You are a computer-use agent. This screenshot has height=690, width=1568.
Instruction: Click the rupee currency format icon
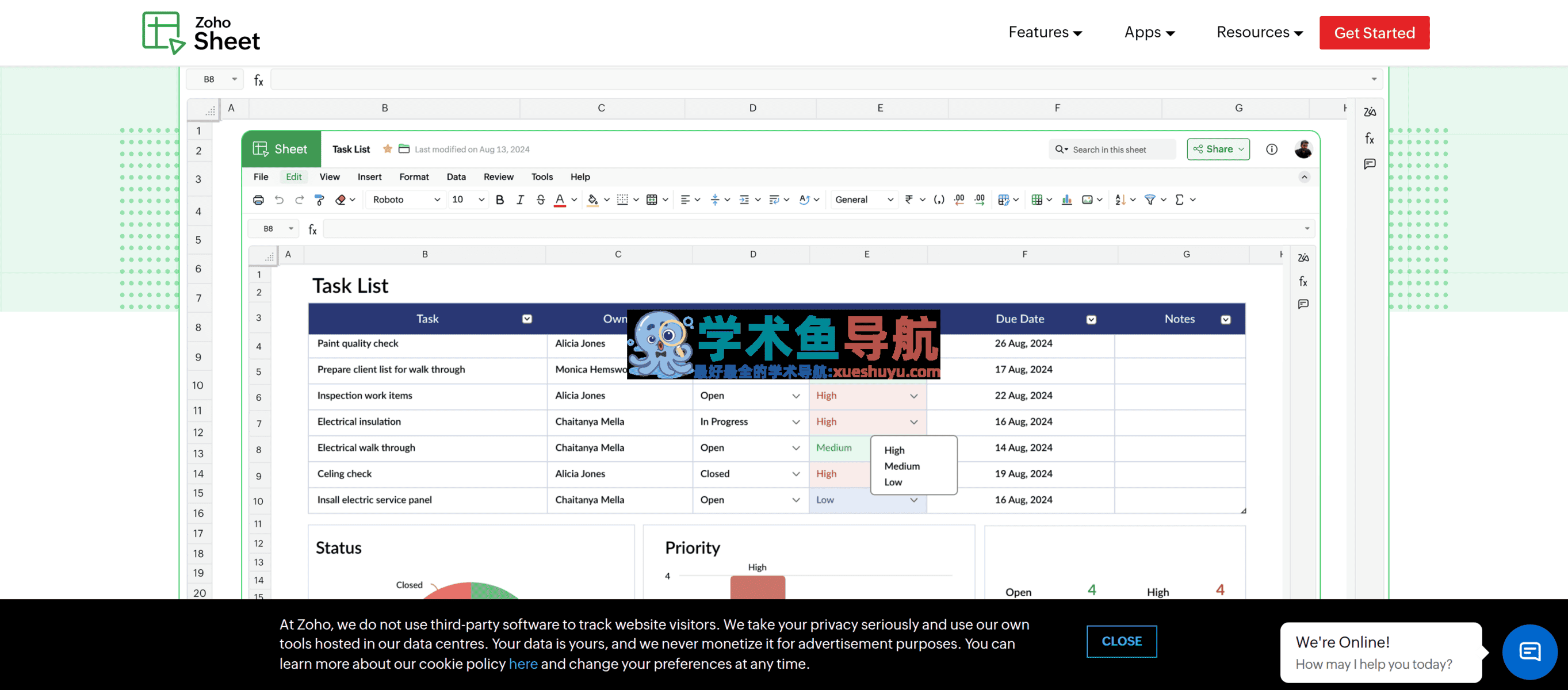[909, 200]
